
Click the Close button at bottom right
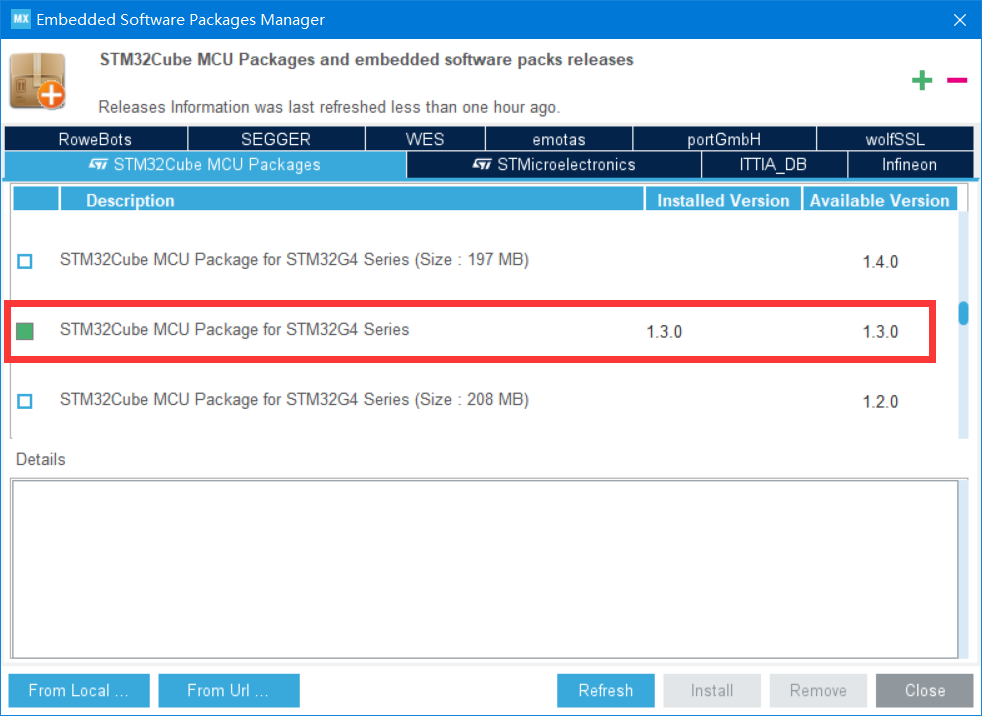924,690
